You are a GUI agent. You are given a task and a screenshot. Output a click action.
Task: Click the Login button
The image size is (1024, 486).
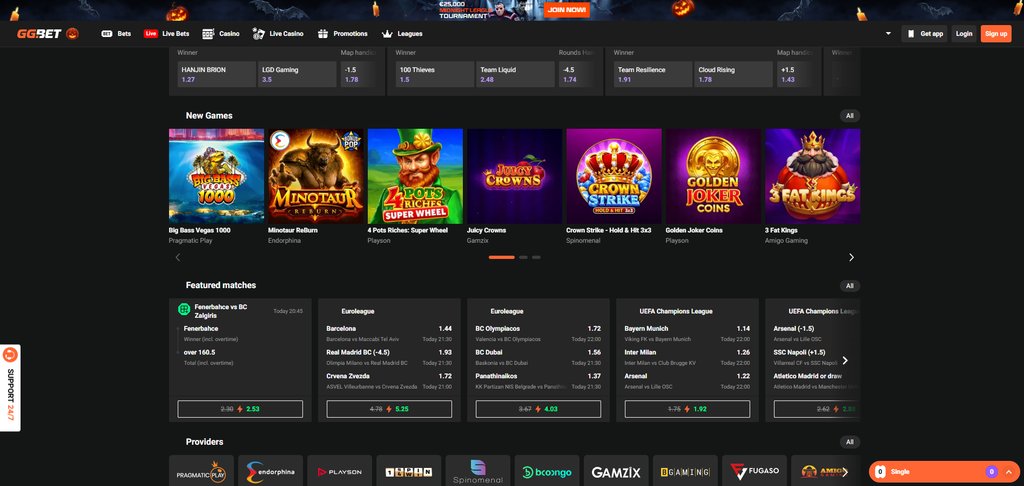click(964, 33)
